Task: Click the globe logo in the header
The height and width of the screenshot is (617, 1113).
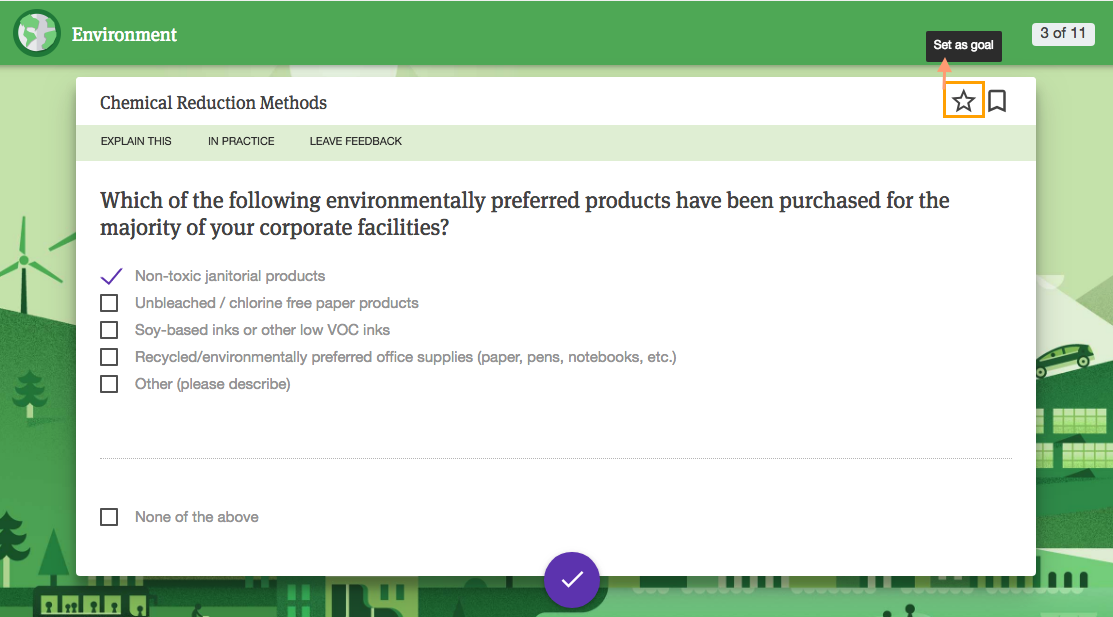Action: click(37, 33)
